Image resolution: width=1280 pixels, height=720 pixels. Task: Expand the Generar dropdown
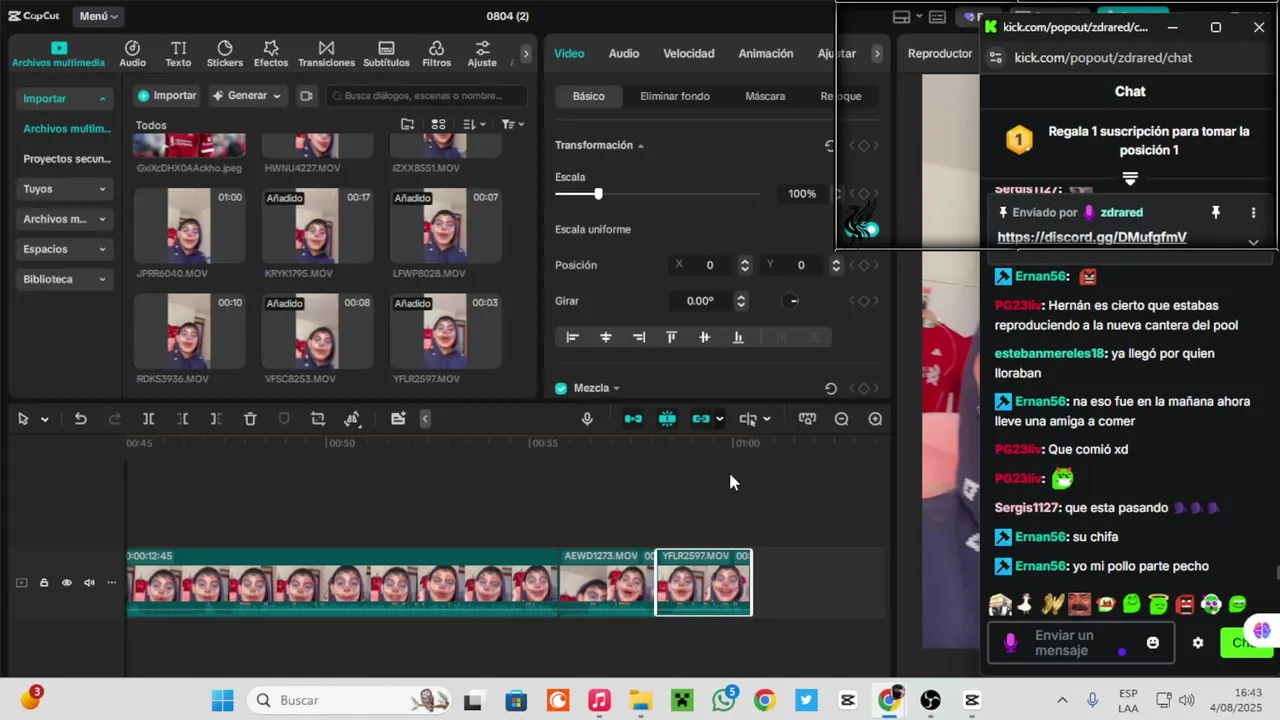247,96
